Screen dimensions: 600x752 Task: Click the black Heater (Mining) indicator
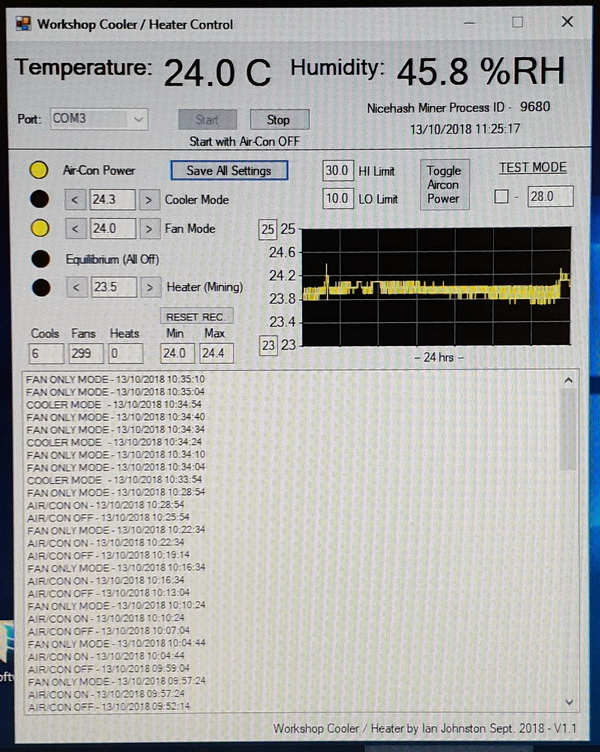[39, 288]
